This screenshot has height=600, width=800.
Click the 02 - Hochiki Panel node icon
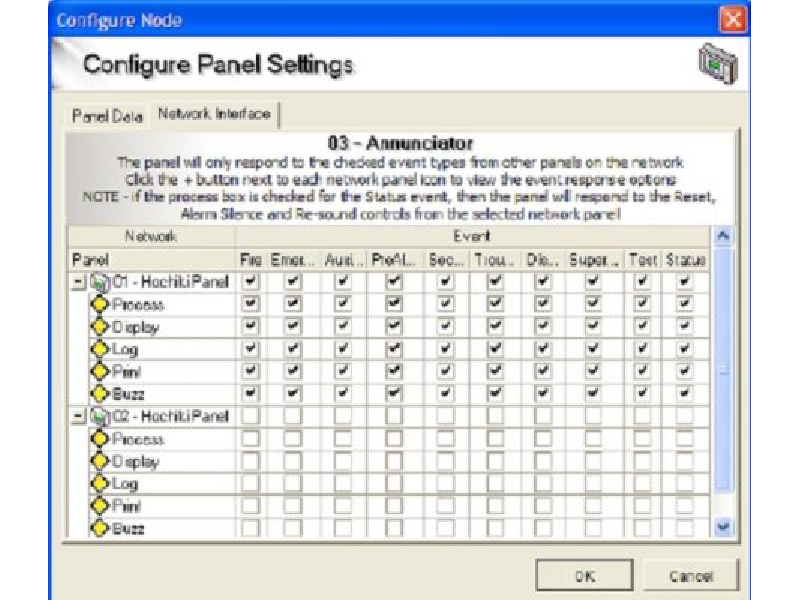click(x=100, y=417)
